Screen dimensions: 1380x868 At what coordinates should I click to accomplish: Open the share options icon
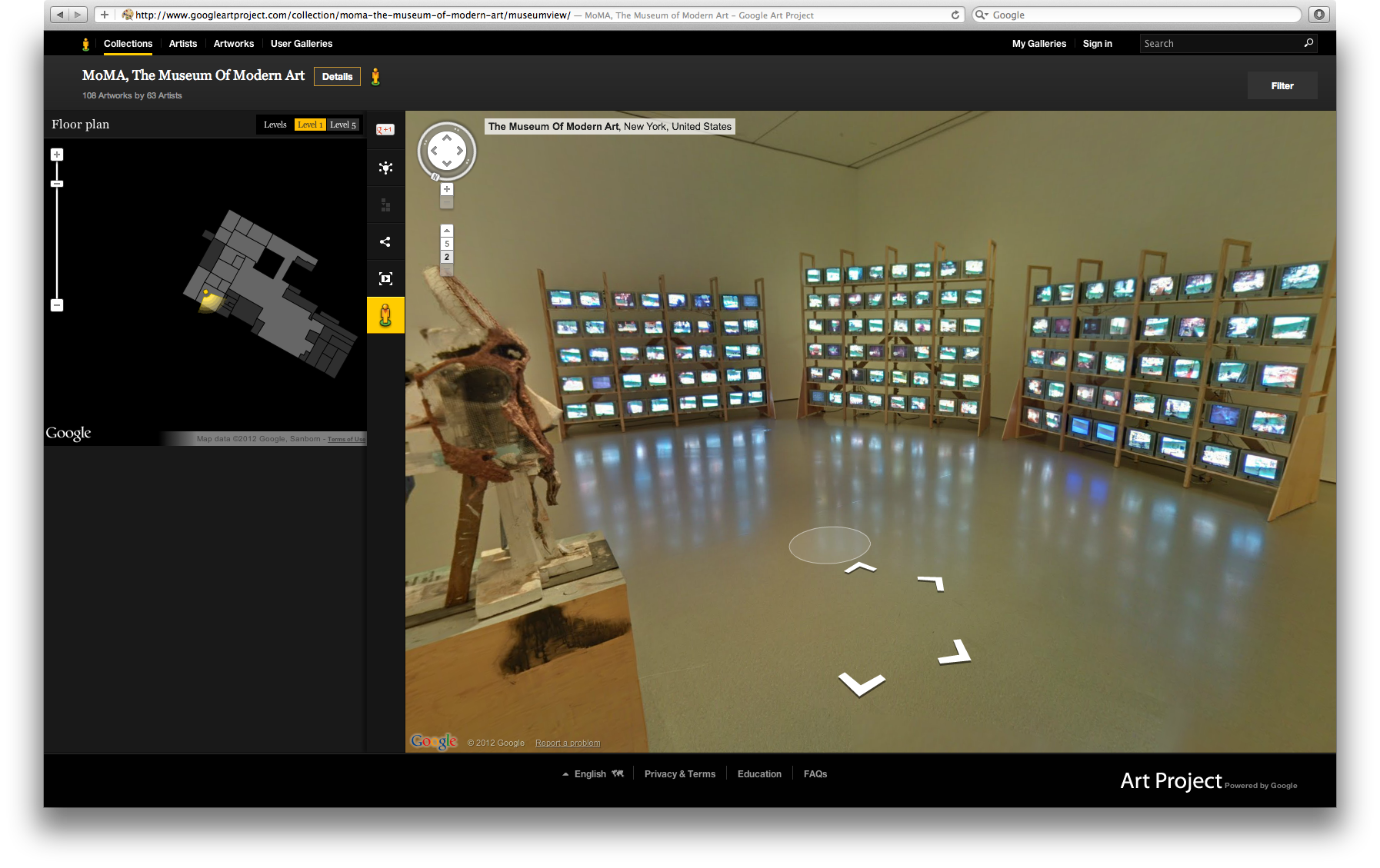tap(385, 241)
